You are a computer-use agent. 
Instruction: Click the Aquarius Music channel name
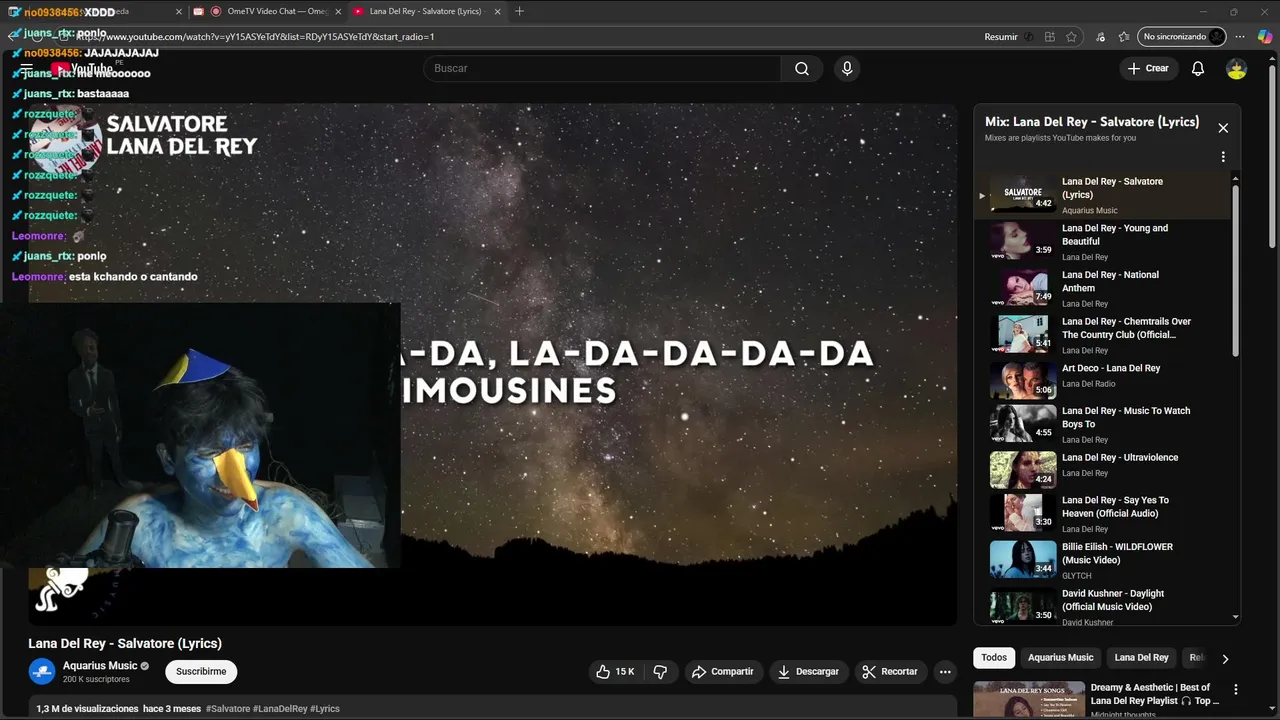tap(100, 665)
